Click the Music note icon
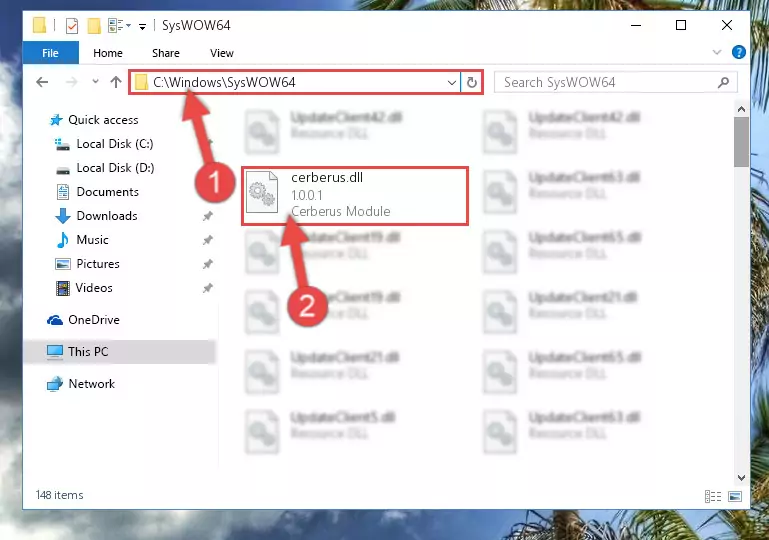 click(63, 240)
